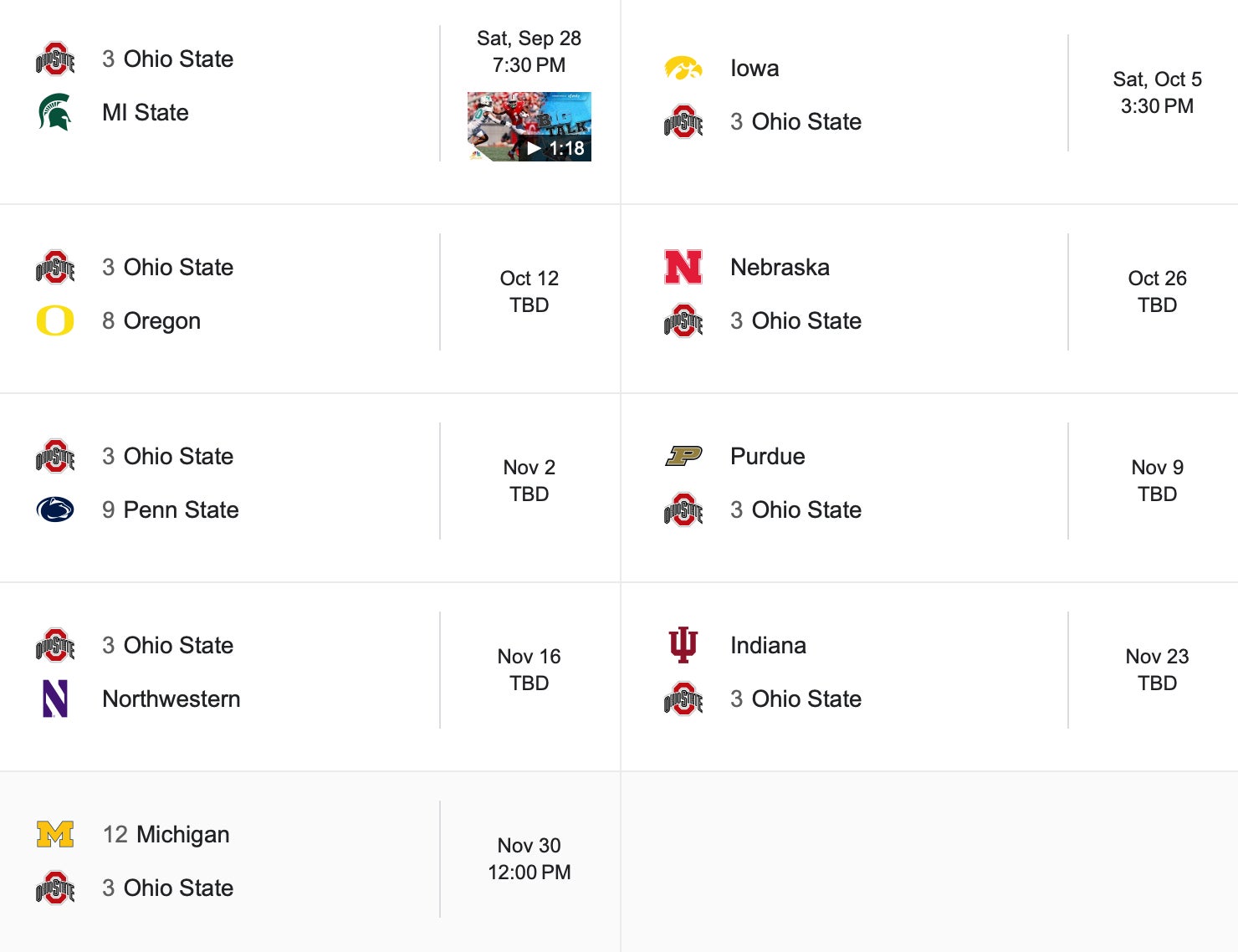Open the MI State team name
The image size is (1238, 952).
coord(146,112)
